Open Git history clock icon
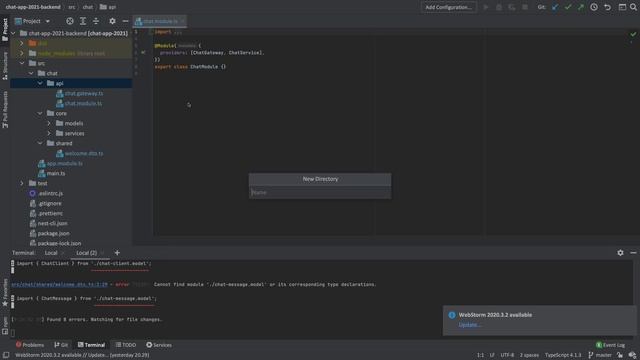 click(x=594, y=7)
